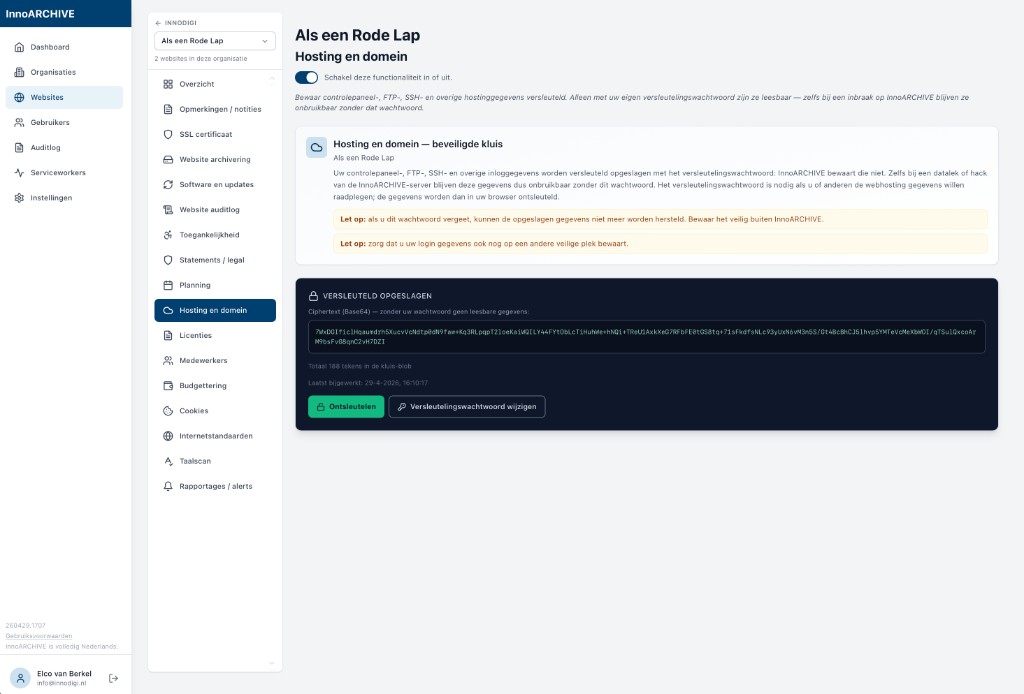
Task: Open the Dashboard menu item
Action: pyautogui.click(x=50, y=47)
